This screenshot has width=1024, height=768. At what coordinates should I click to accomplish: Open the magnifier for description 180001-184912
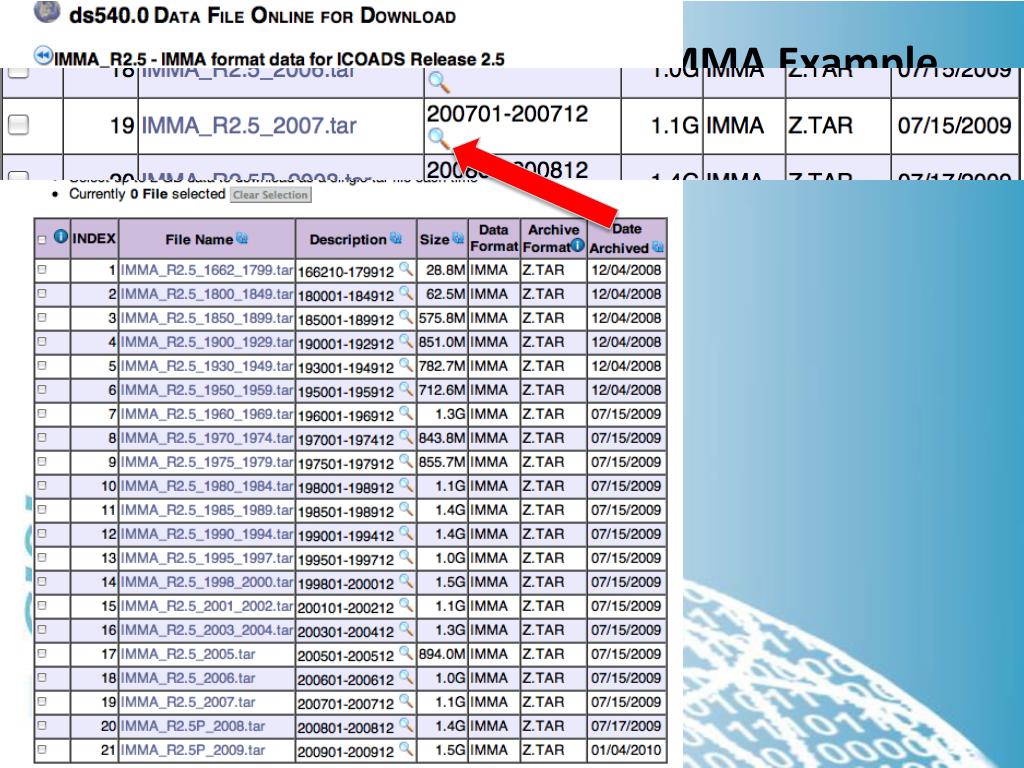pos(406,293)
